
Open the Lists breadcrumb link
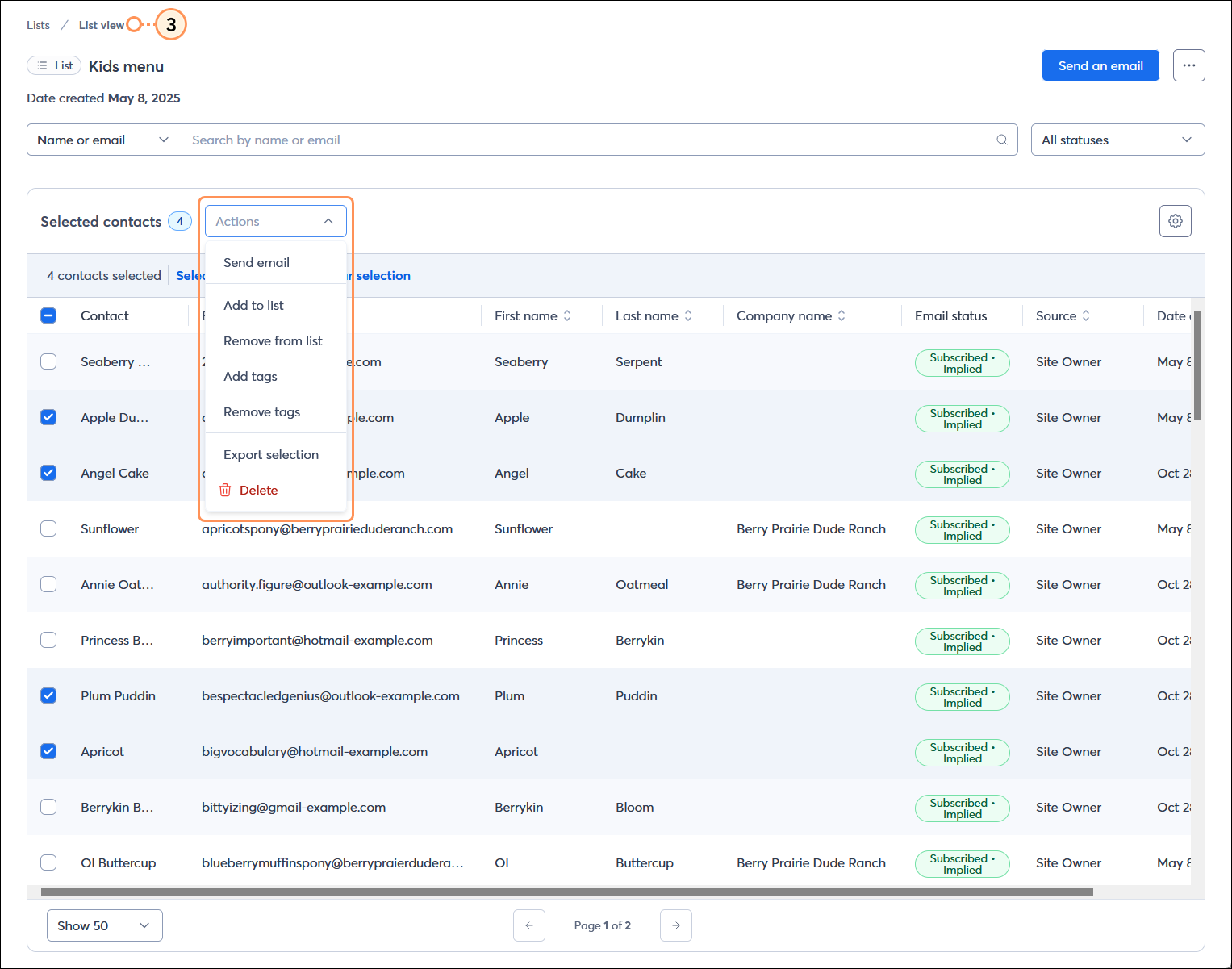pyautogui.click(x=37, y=25)
